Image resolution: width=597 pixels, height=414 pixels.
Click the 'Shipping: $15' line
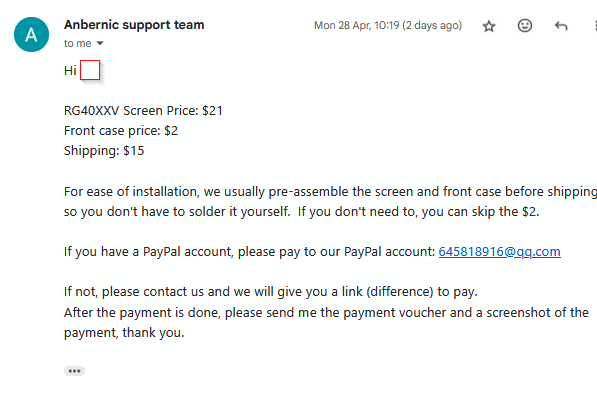click(104, 151)
